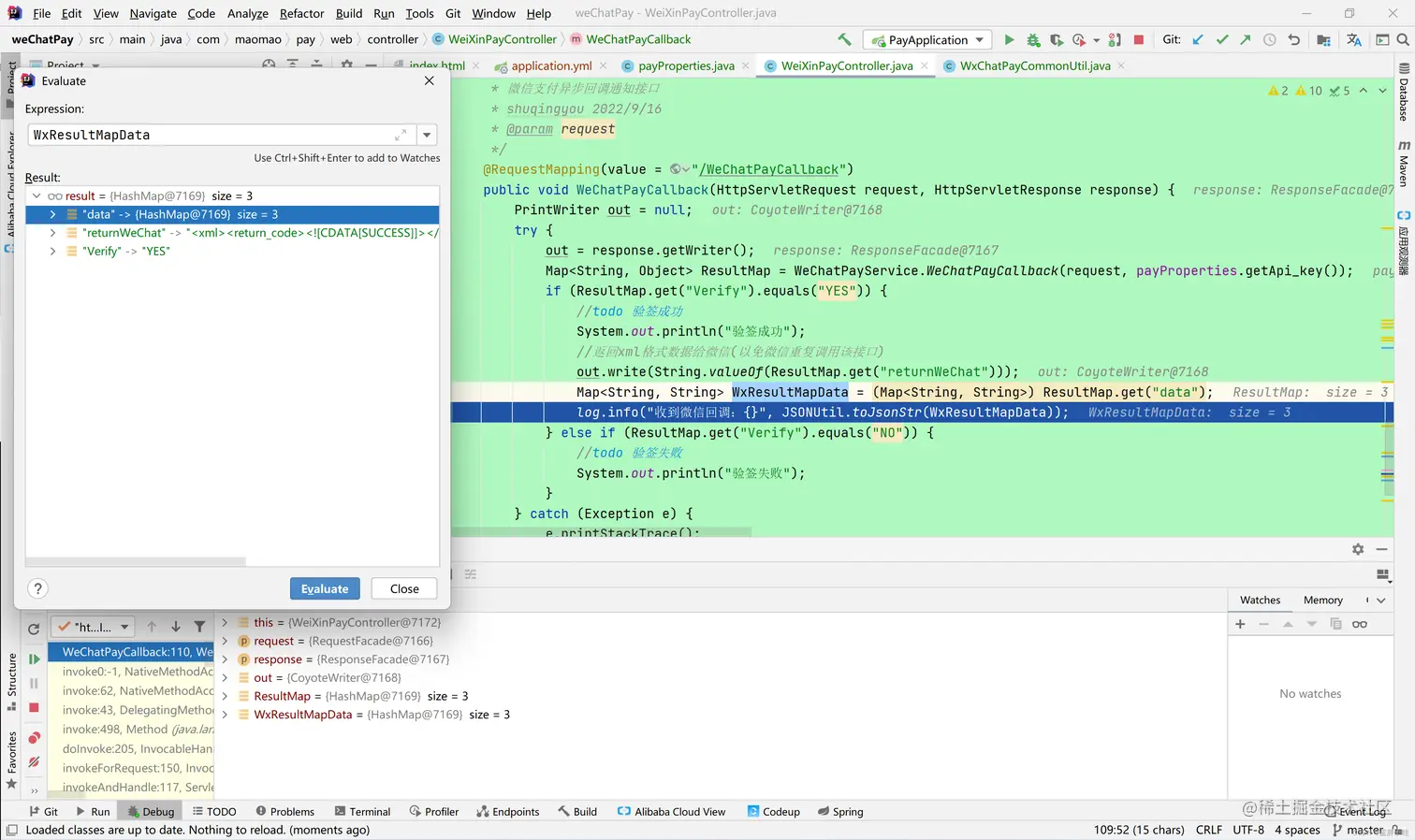Screen dimensions: 1415x840
Task: Expand the "Verify" entry
Action: point(52,251)
